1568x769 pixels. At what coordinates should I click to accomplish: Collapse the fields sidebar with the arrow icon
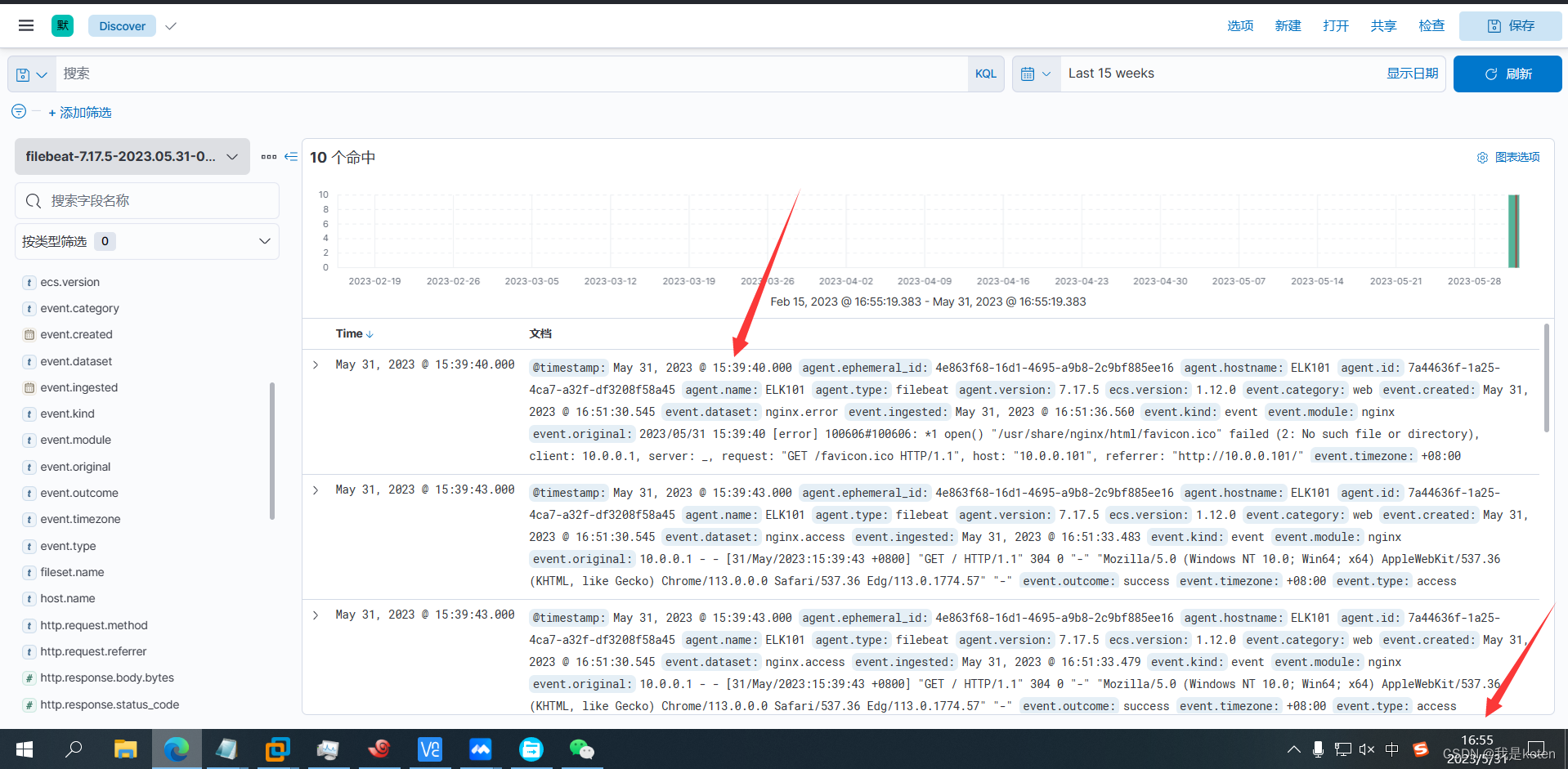[290, 156]
